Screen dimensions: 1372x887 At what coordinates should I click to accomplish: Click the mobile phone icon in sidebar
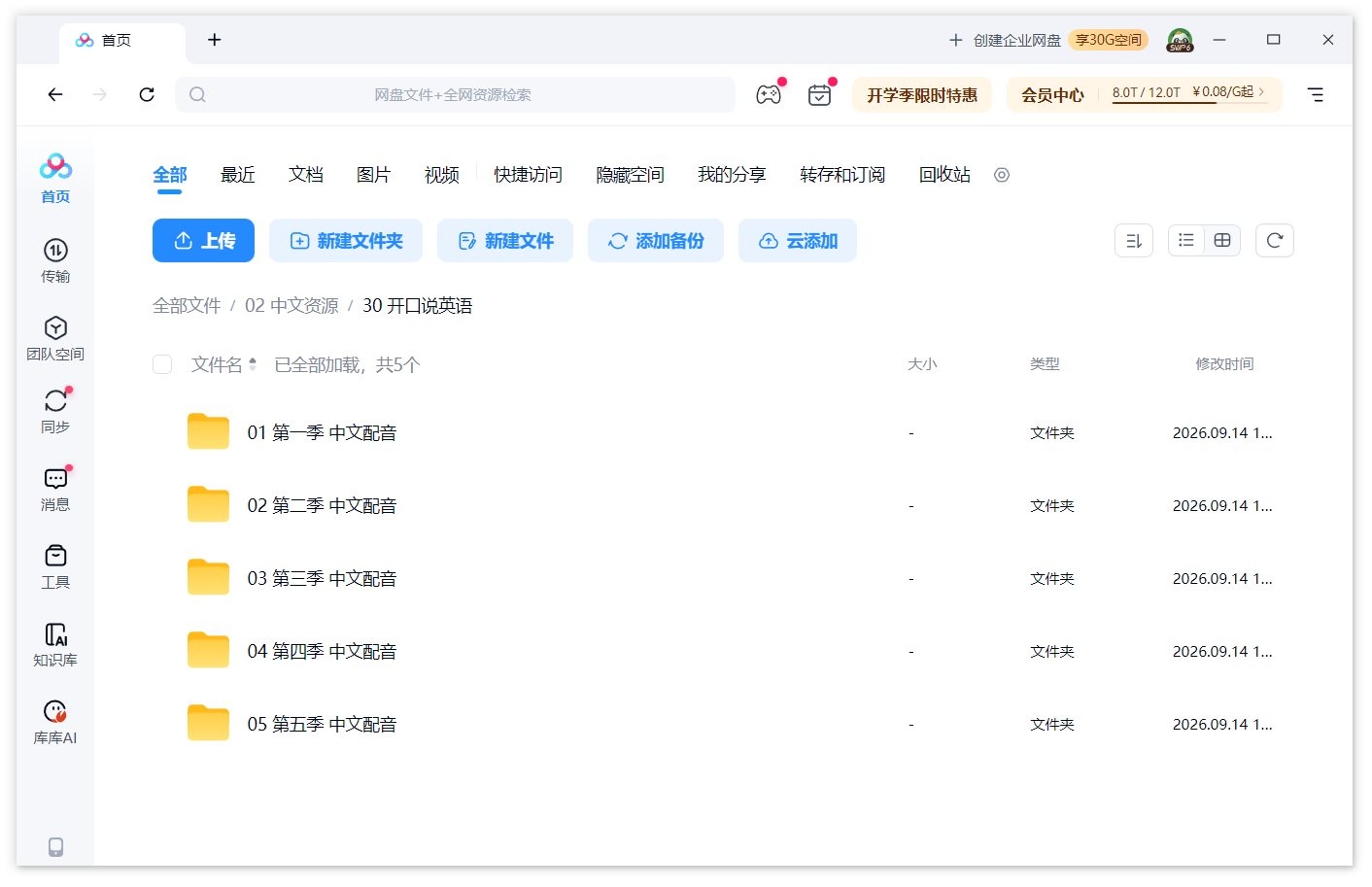click(x=55, y=847)
